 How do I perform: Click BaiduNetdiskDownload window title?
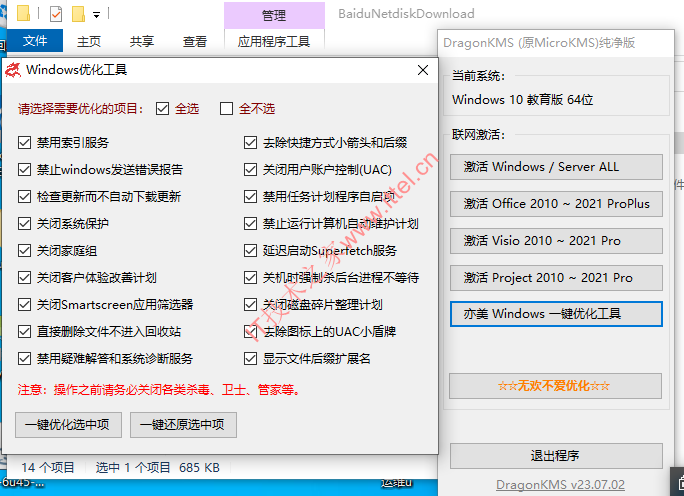[x=406, y=14]
